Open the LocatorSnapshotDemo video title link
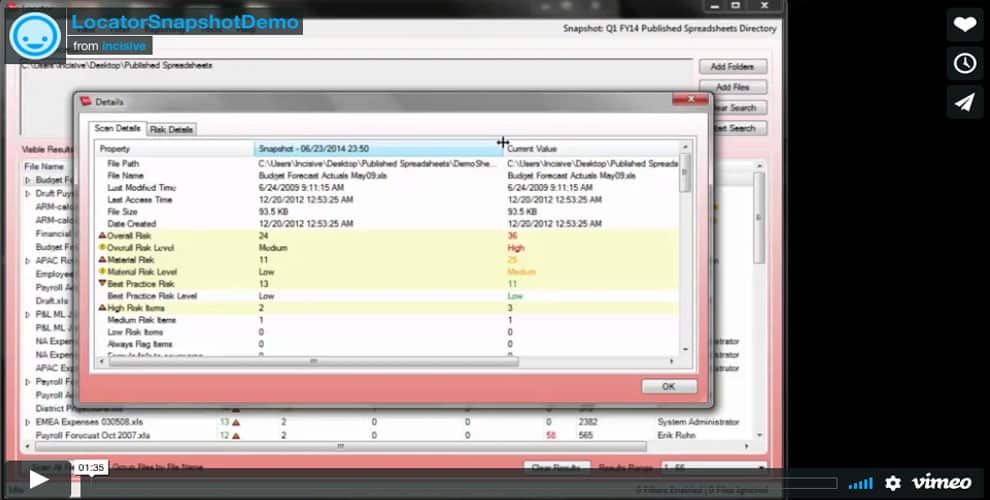The height and width of the screenshot is (500, 990). (185, 22)
